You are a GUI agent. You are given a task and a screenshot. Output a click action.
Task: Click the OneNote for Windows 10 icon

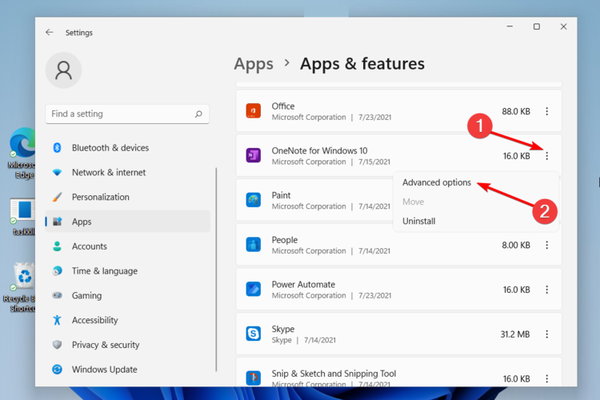pos(254,155)
